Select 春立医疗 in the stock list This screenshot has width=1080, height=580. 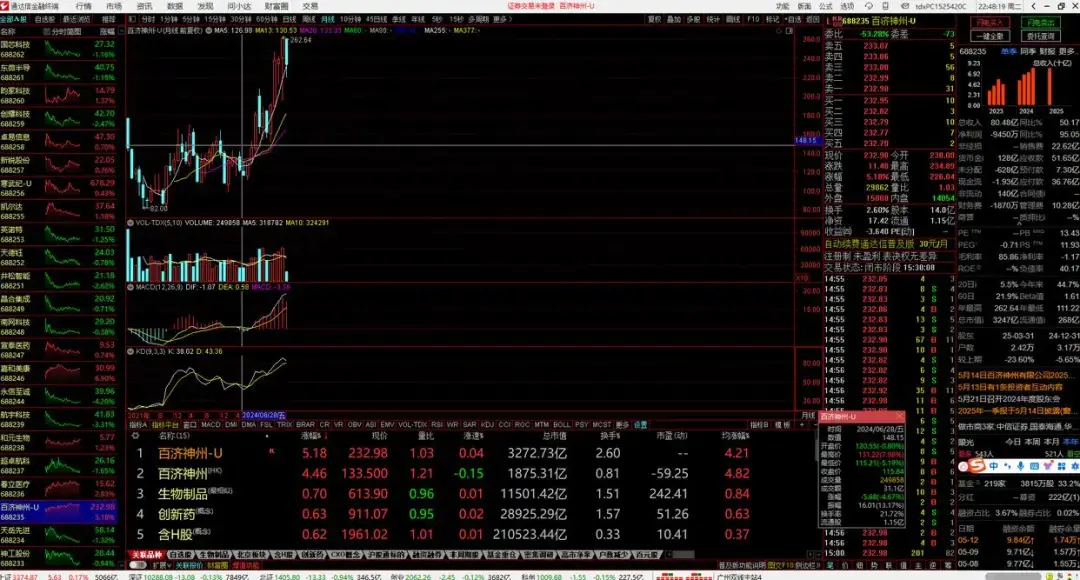click(x=59, y=489)
